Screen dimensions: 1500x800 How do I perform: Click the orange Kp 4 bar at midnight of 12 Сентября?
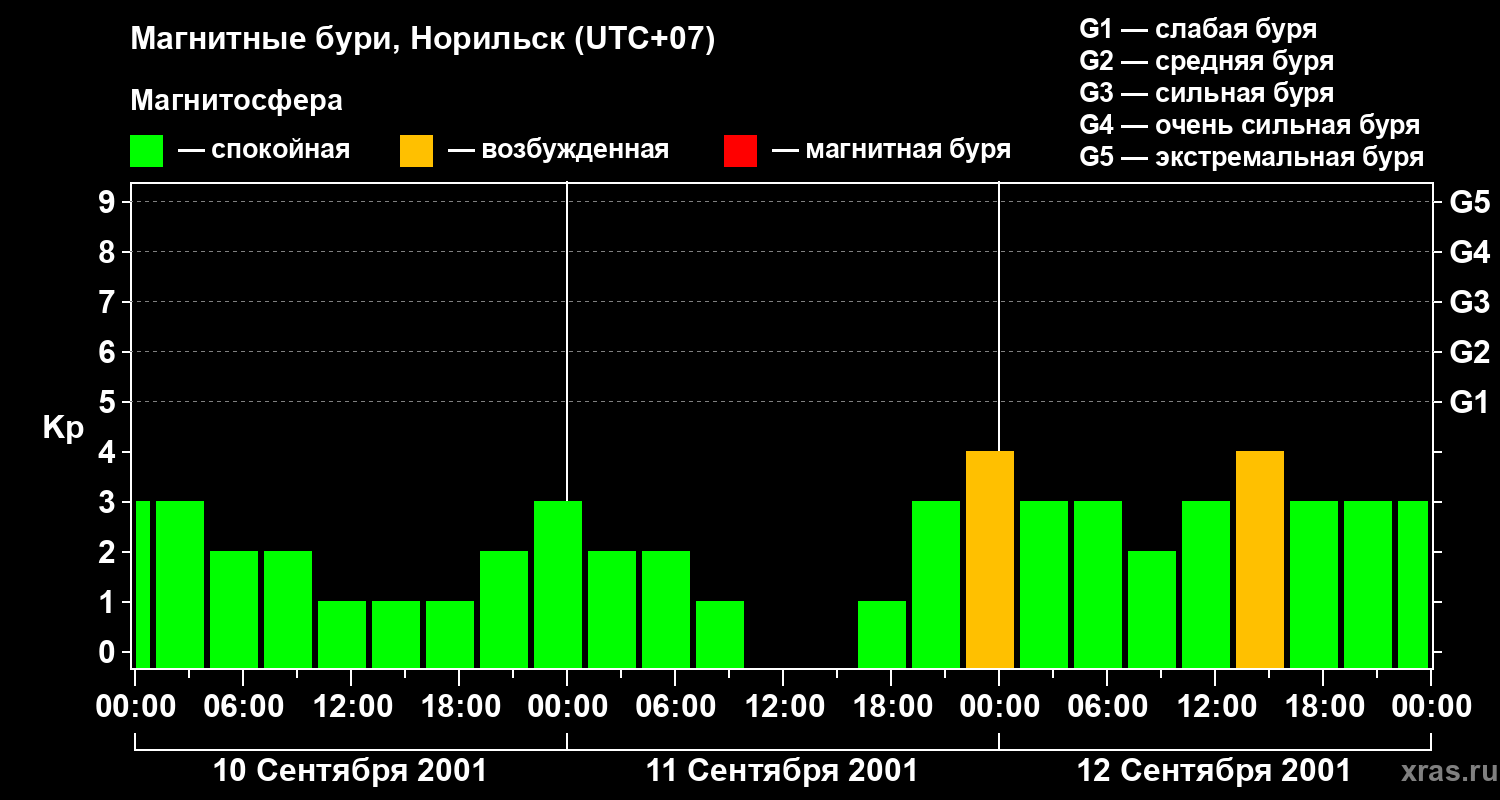(990, 559)
